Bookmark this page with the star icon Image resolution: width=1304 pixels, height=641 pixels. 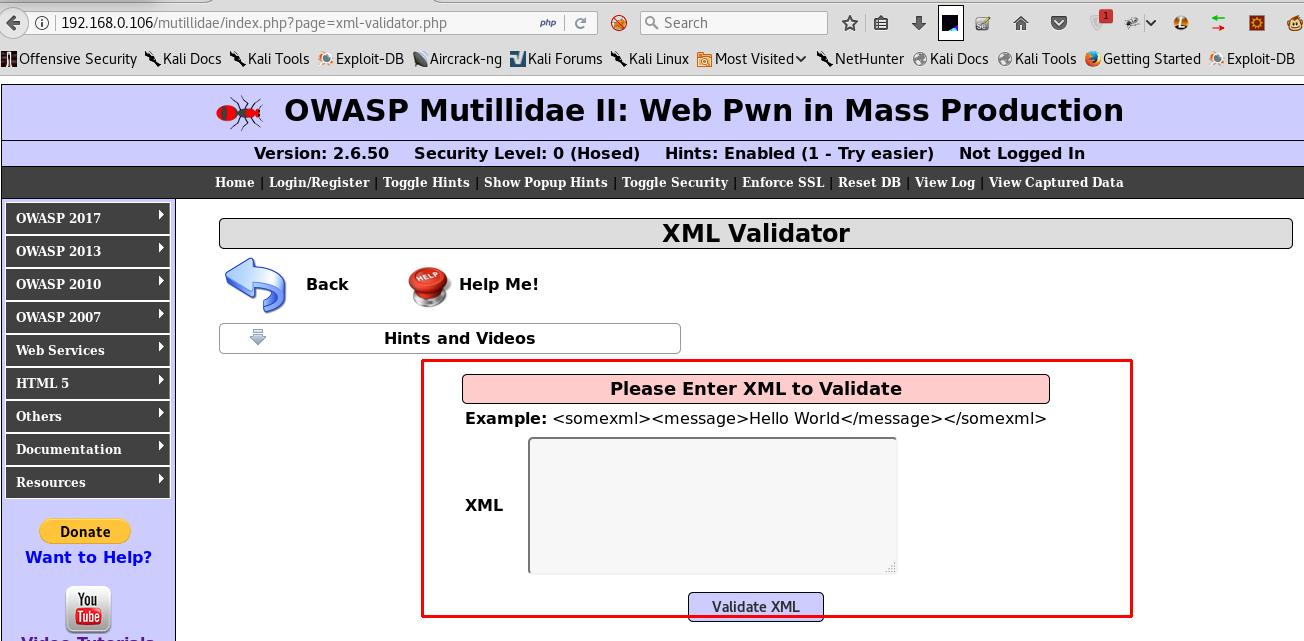[x=849, y=22]
